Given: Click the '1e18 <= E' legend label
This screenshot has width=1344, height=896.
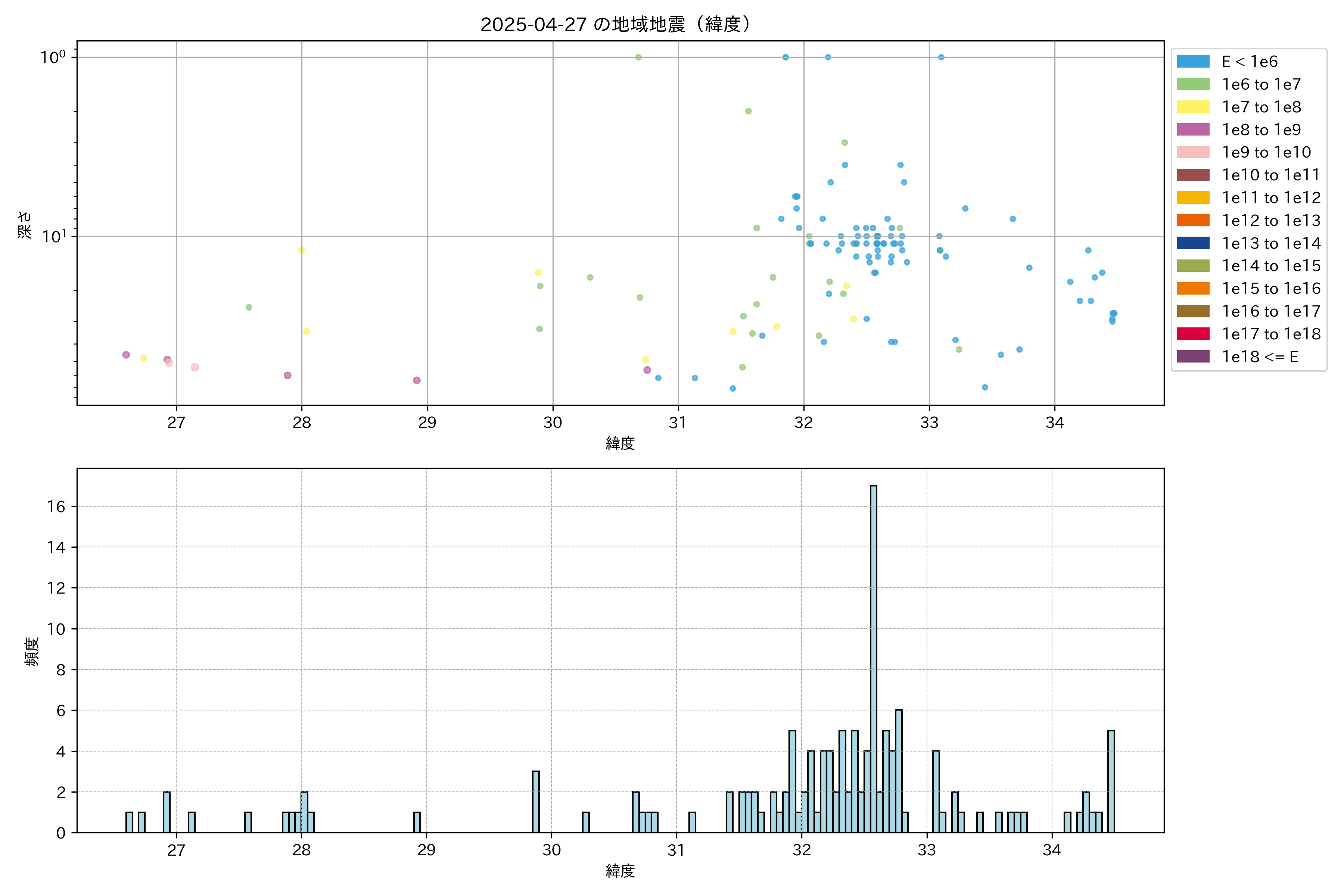Looking at the screenshot, I should [x=1260, y=357].
